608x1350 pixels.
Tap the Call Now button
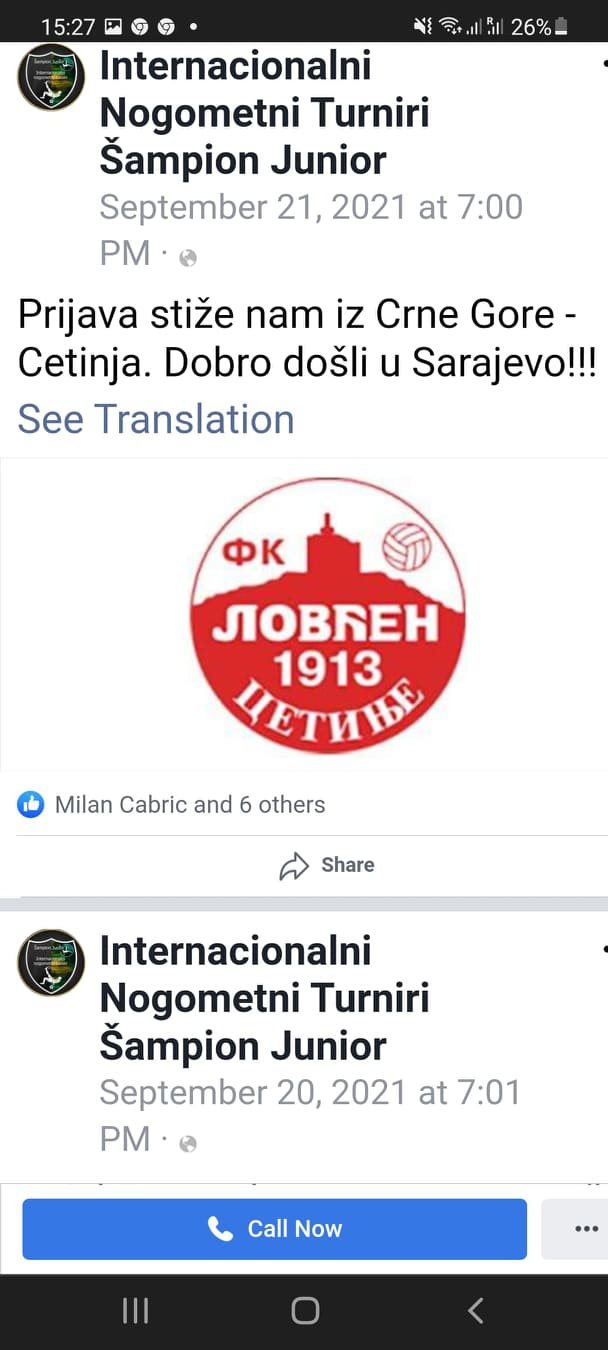tap(274, 1229)
